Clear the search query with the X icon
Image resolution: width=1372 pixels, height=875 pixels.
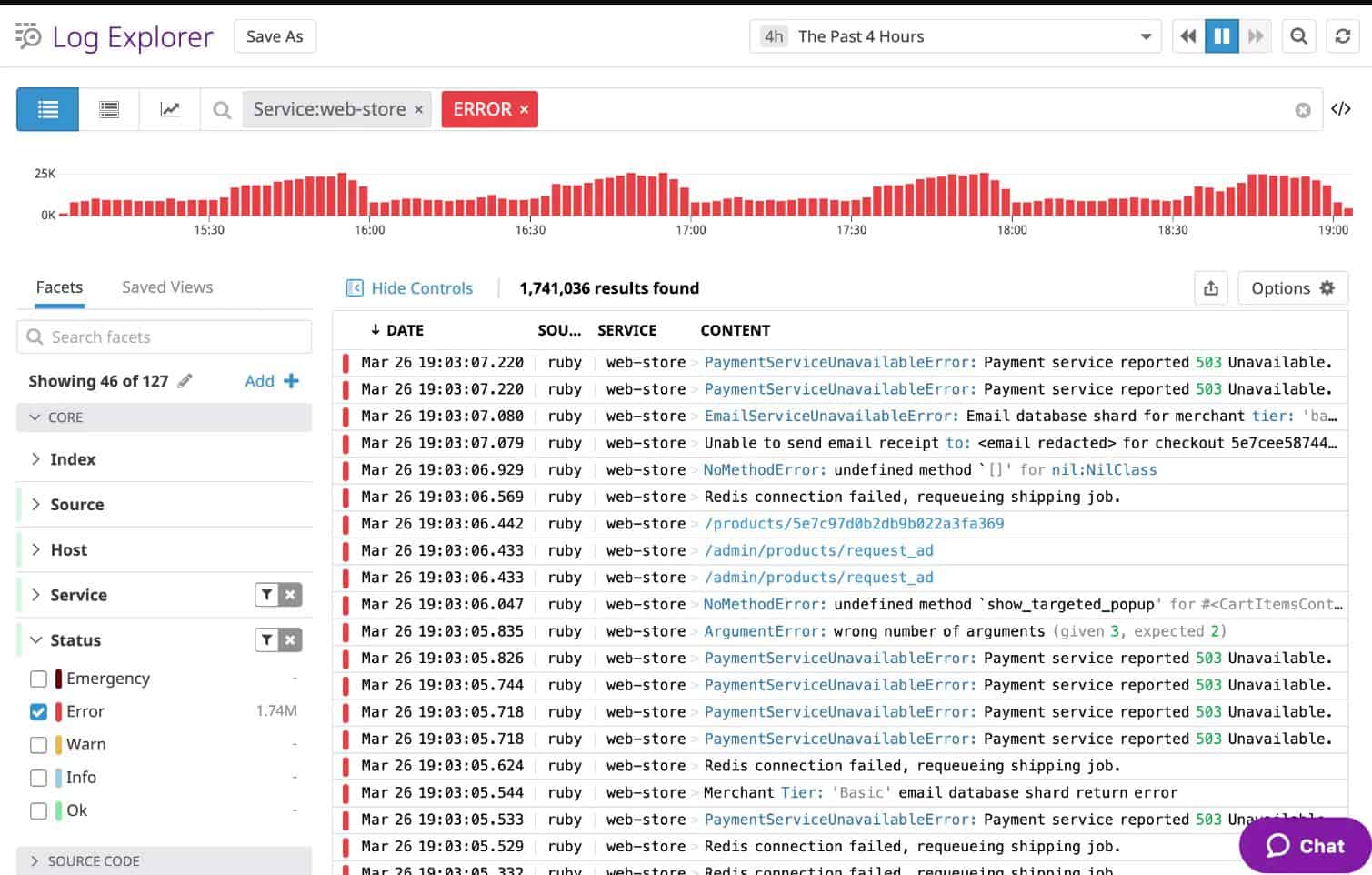pos(1303,110)
